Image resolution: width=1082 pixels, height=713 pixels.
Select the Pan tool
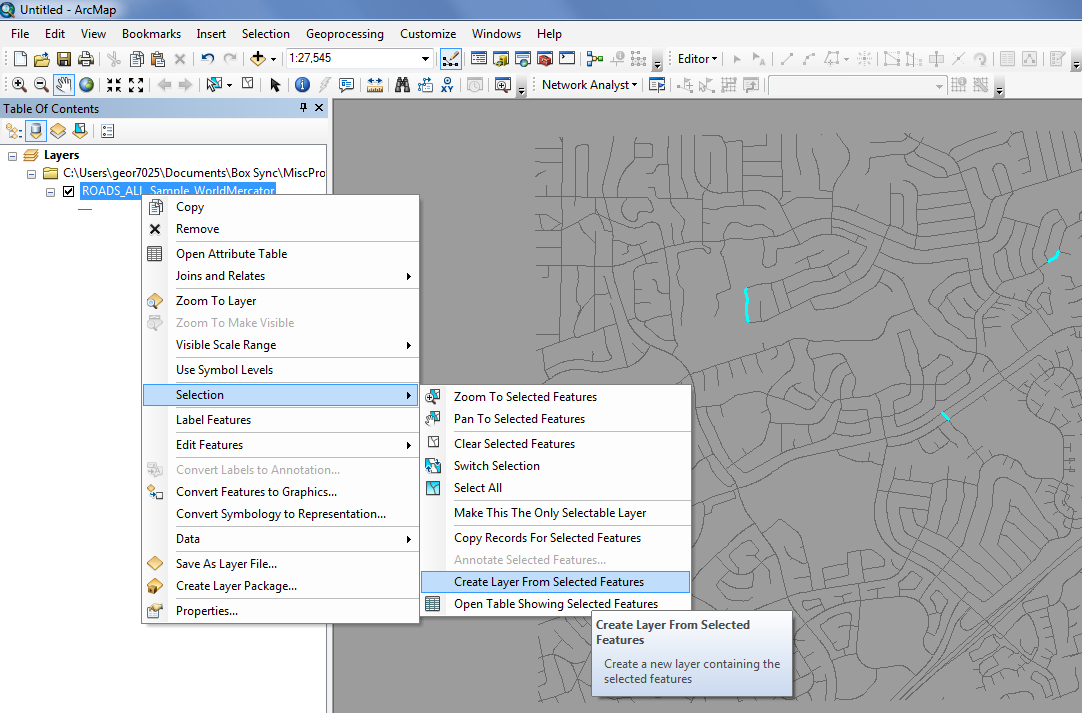pyautogui.click(x=65, y=84)
